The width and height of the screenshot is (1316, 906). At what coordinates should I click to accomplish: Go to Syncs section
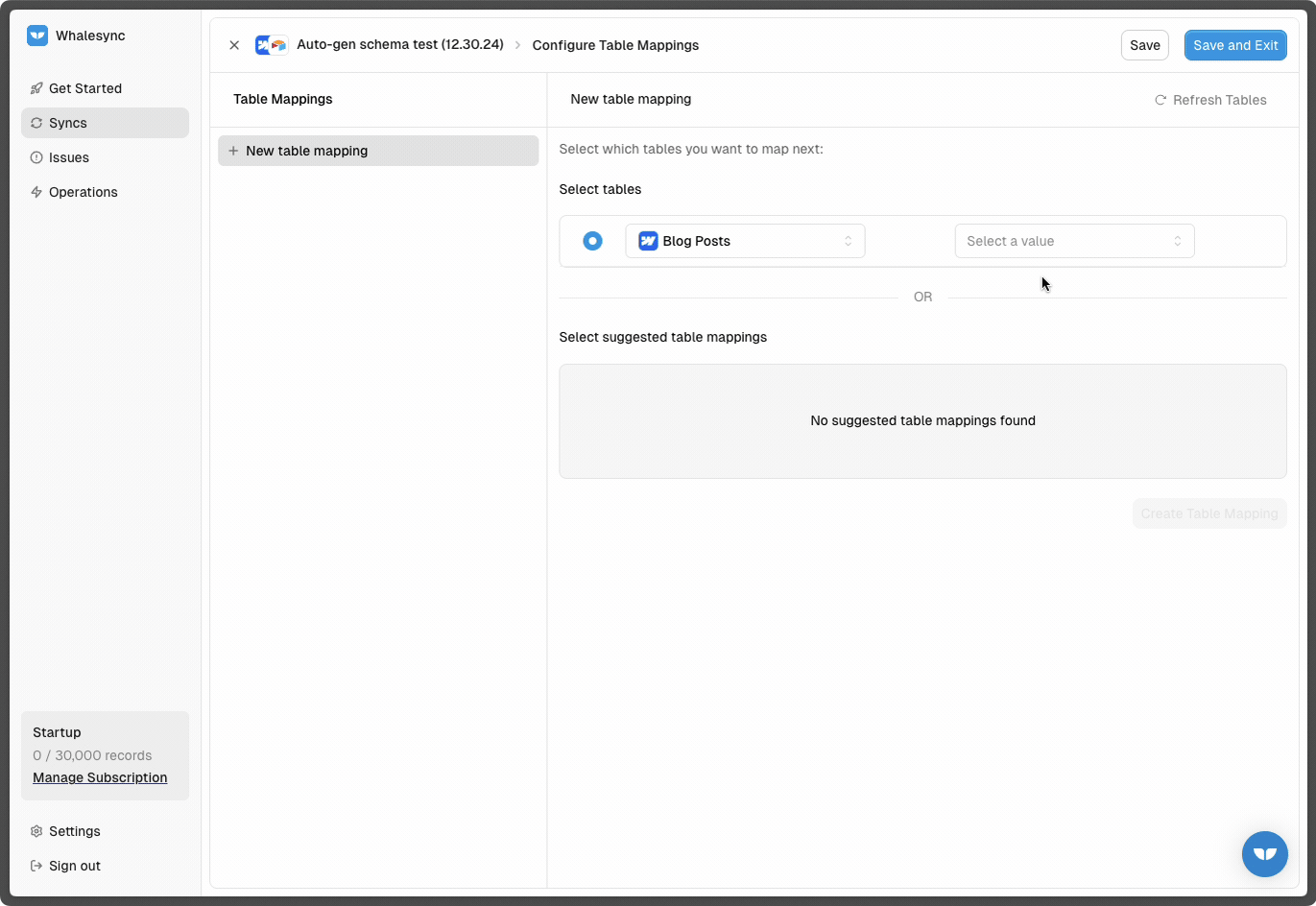105,123
